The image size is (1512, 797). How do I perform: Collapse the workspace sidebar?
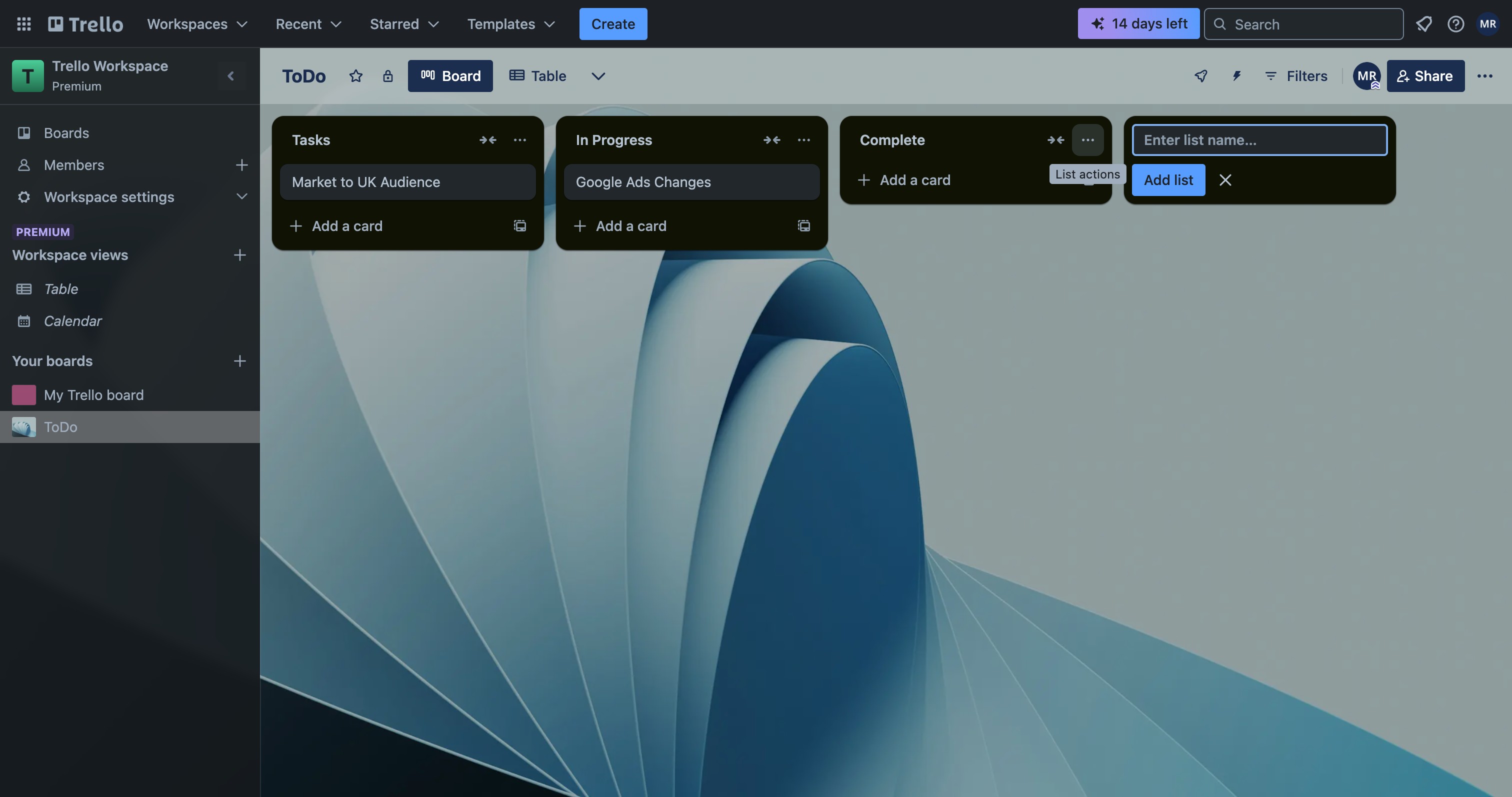click(x=230, y=75)
